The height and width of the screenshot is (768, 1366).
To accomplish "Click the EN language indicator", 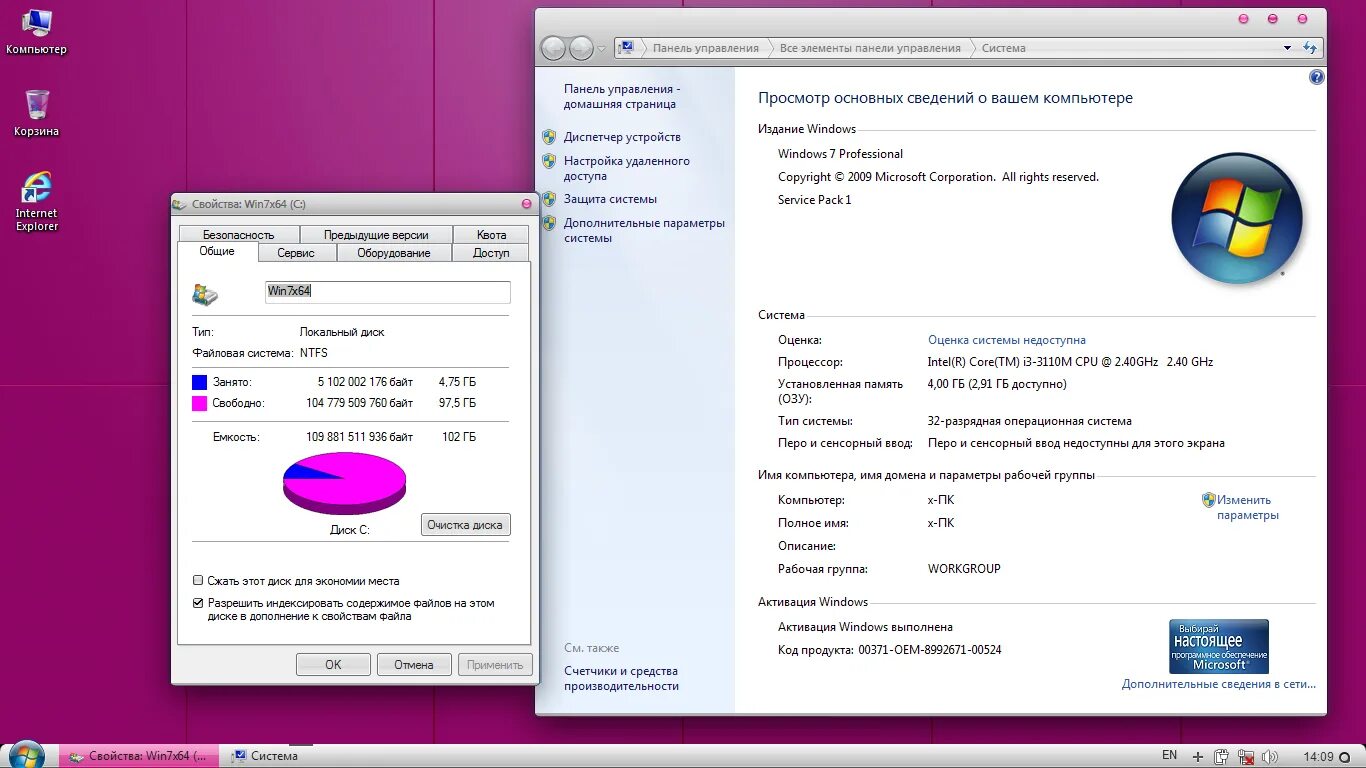I will [1169, 755].
